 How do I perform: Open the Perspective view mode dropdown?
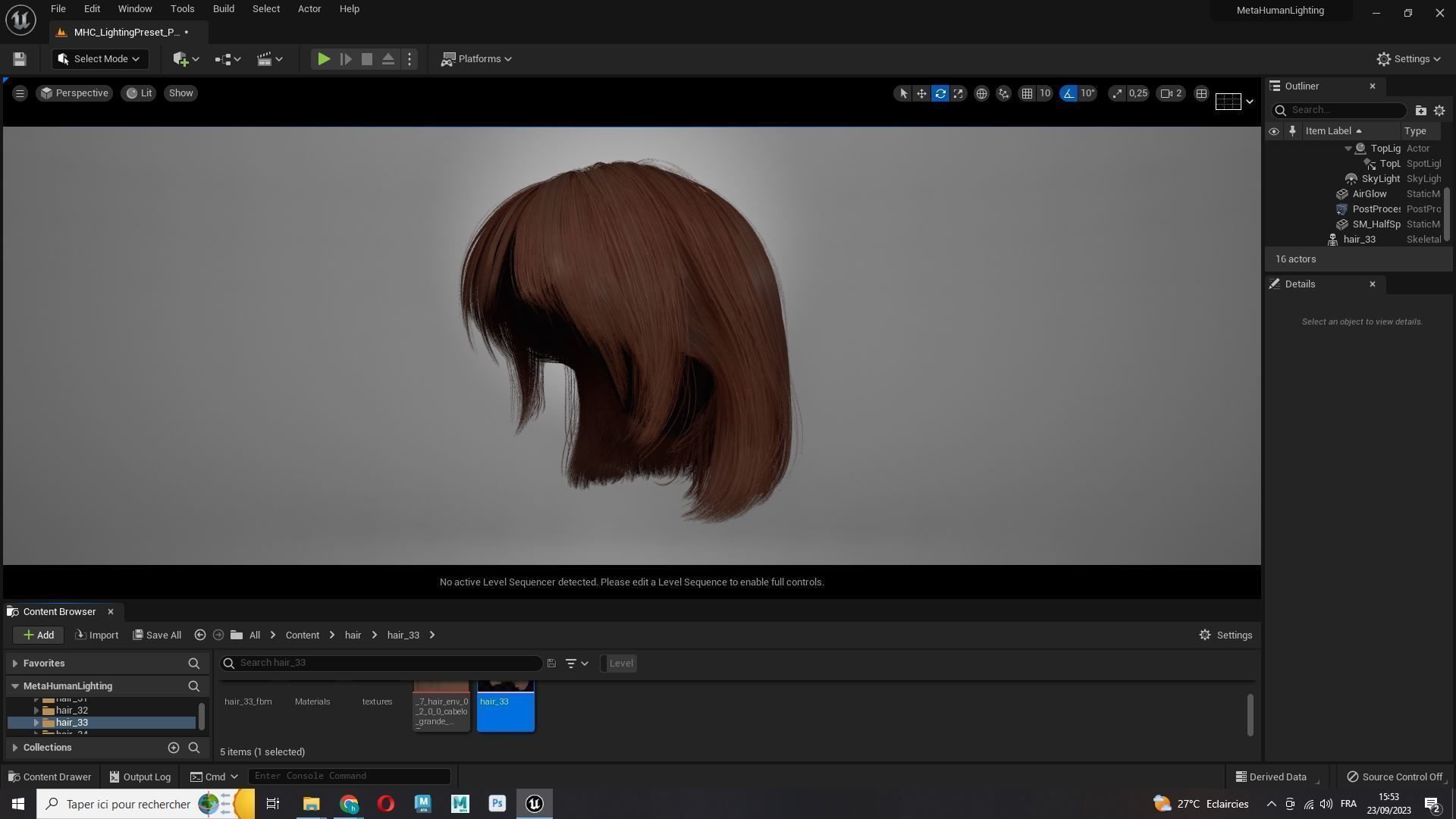(74, 93)
